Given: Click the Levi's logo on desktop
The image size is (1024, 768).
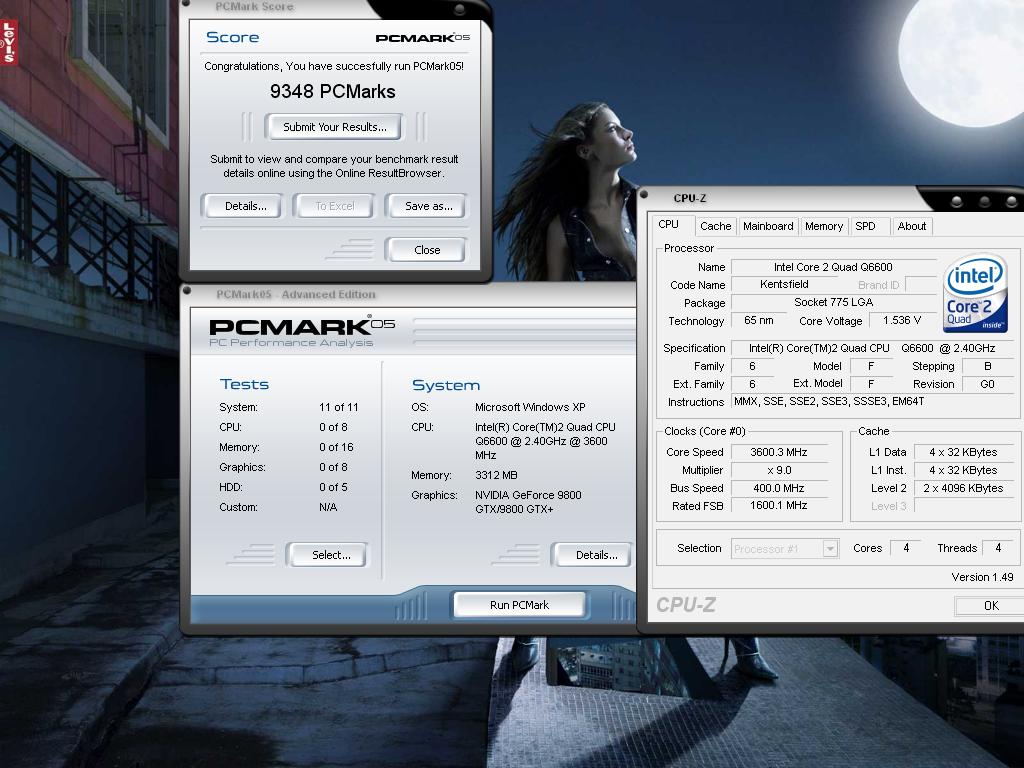Looking at the screenshot, I should coord(8,42).
